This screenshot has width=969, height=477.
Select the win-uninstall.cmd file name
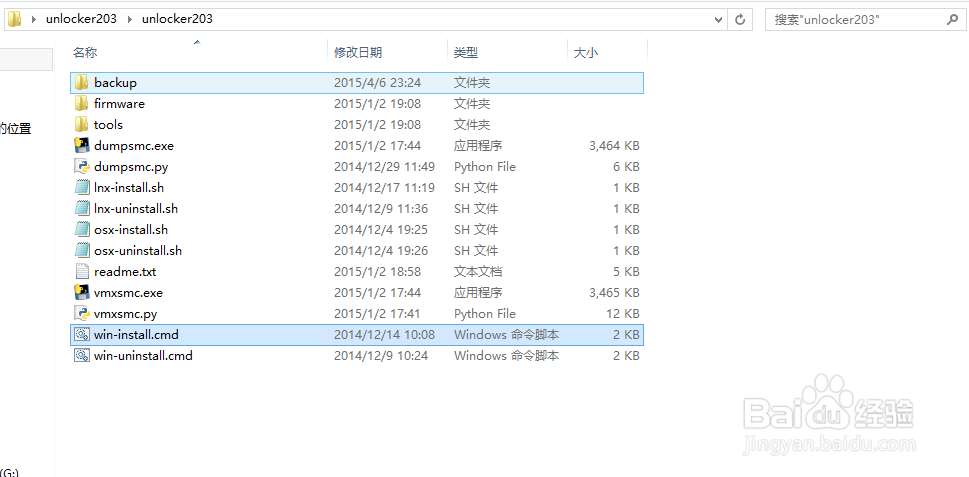coord(143,355)
